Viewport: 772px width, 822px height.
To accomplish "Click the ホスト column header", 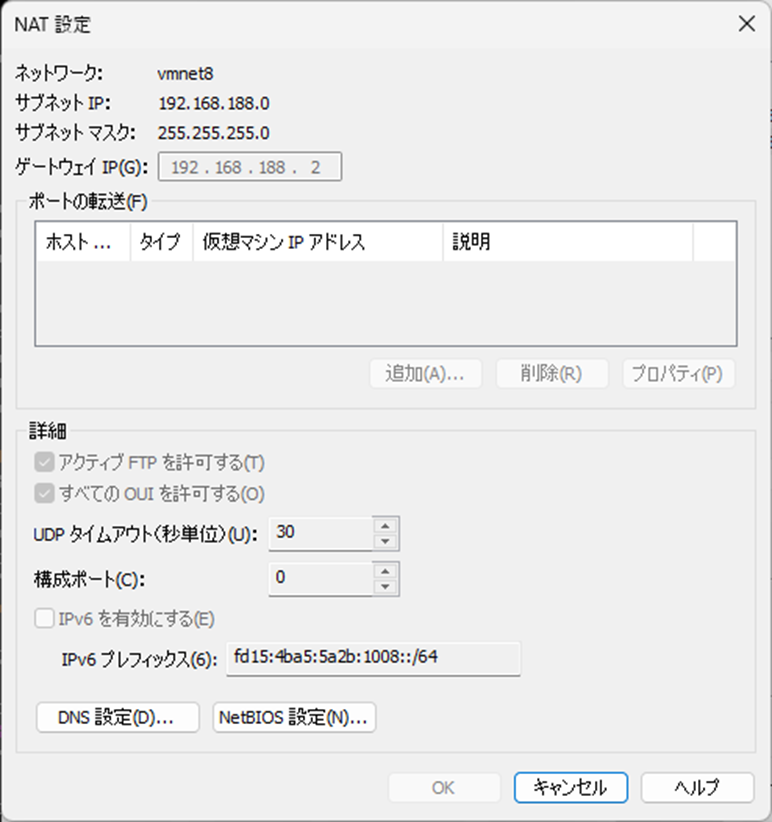I will pos(83,242).
